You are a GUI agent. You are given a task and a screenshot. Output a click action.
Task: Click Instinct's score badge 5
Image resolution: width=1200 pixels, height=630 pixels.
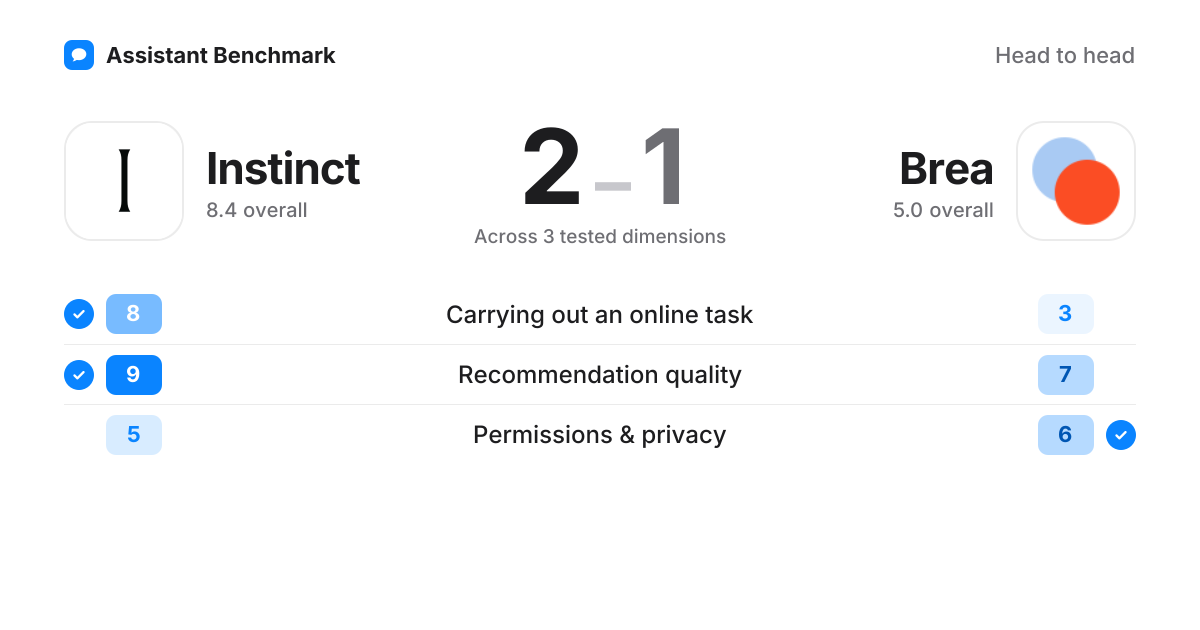pyautogui.click(x=134, y=435)
